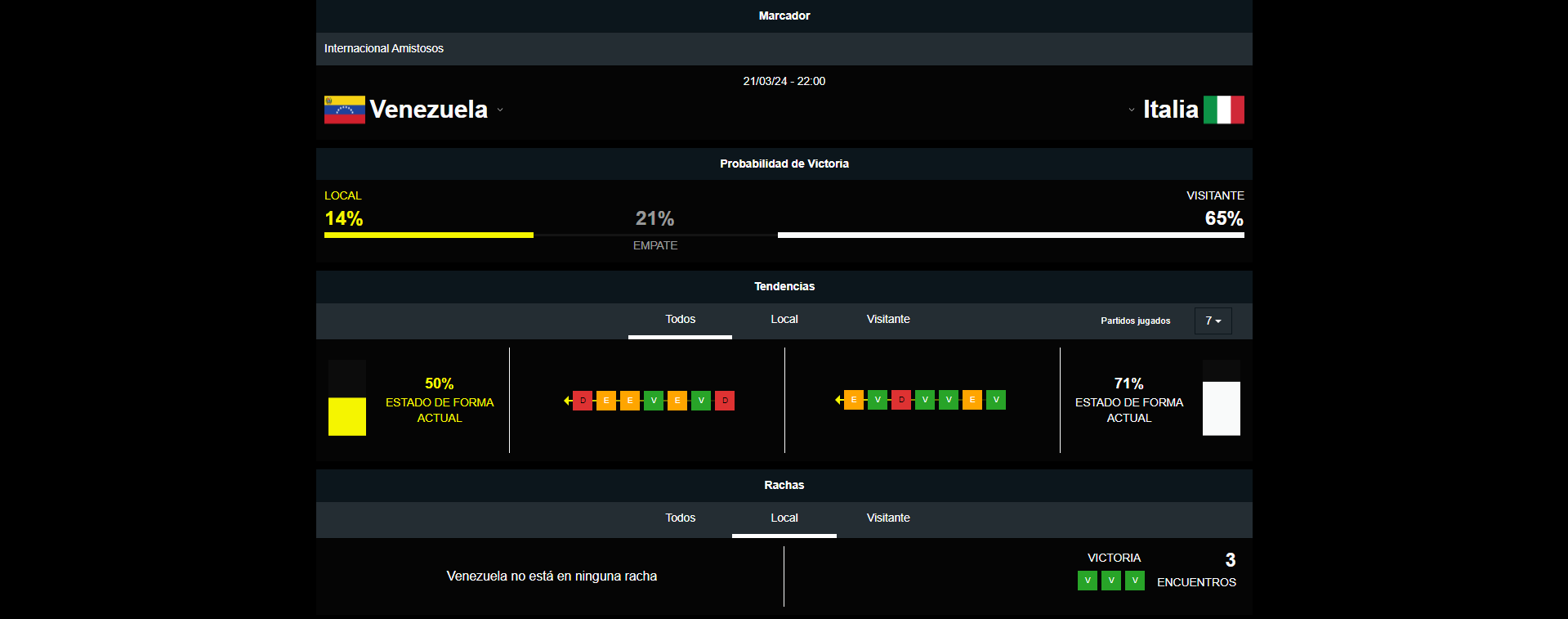Click the yellow LOCAL probability bar

(429, 235)
